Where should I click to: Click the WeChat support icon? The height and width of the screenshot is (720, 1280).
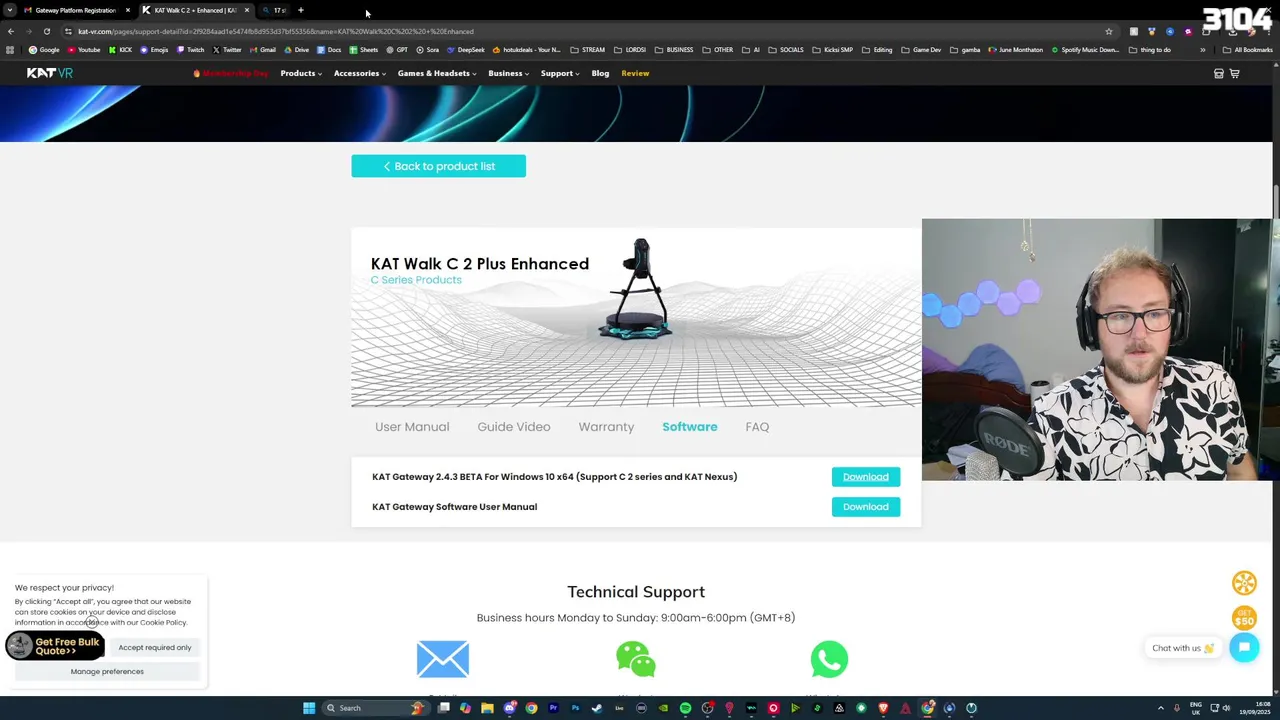pos(636,659)
